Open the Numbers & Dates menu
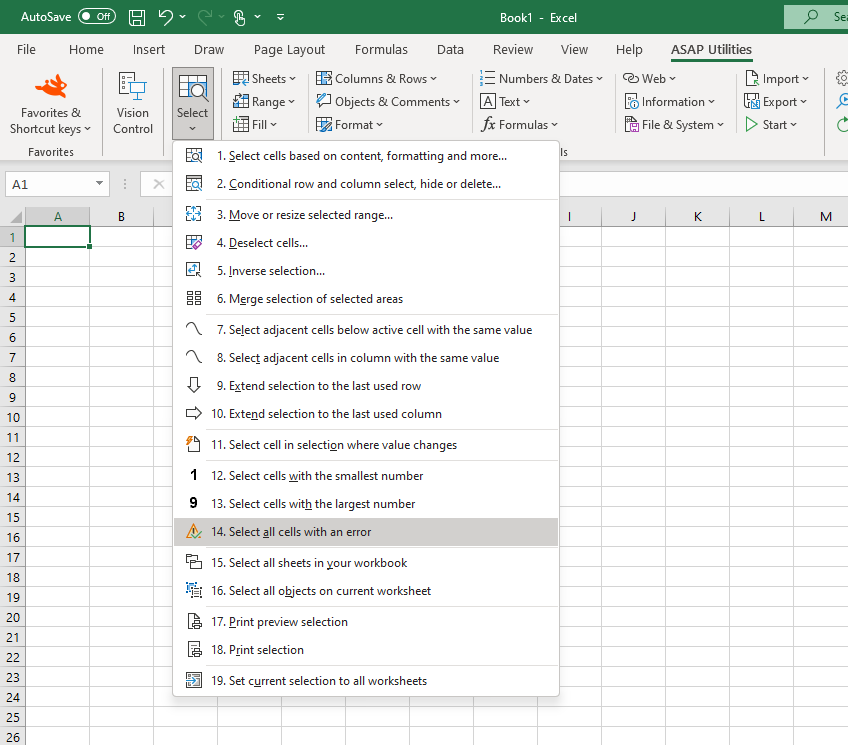Image resolution: width=848 pixels, height=745 pixels. click(541, 78)
